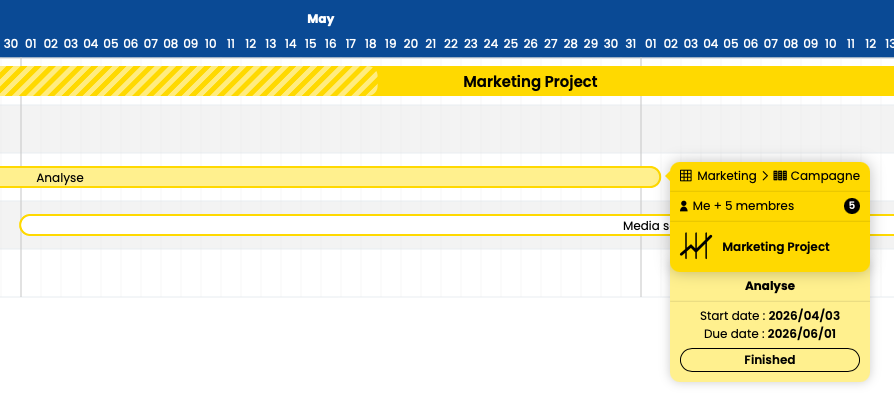Select the Analyse task bar

click(x=330, y=177)
